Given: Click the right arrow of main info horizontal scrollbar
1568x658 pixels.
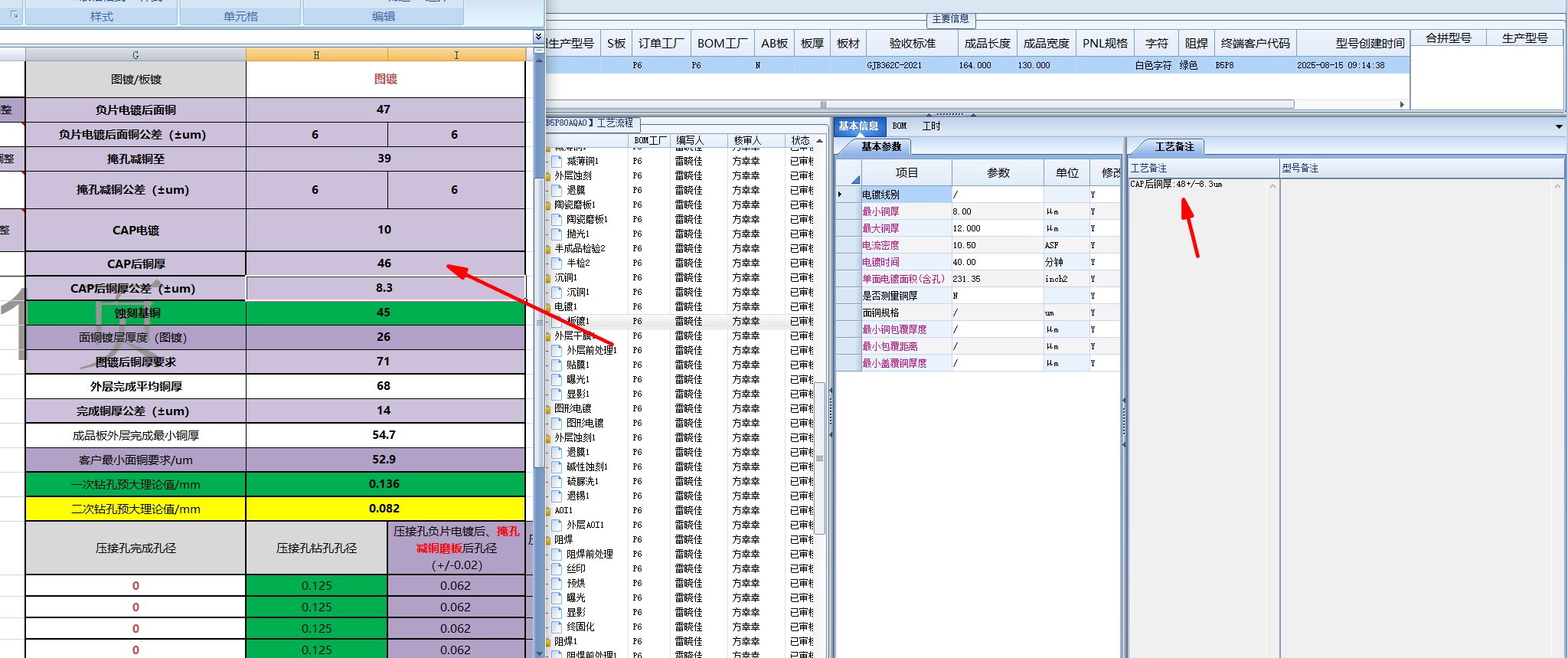Looking at the screenshot, I should (1402, 104).
